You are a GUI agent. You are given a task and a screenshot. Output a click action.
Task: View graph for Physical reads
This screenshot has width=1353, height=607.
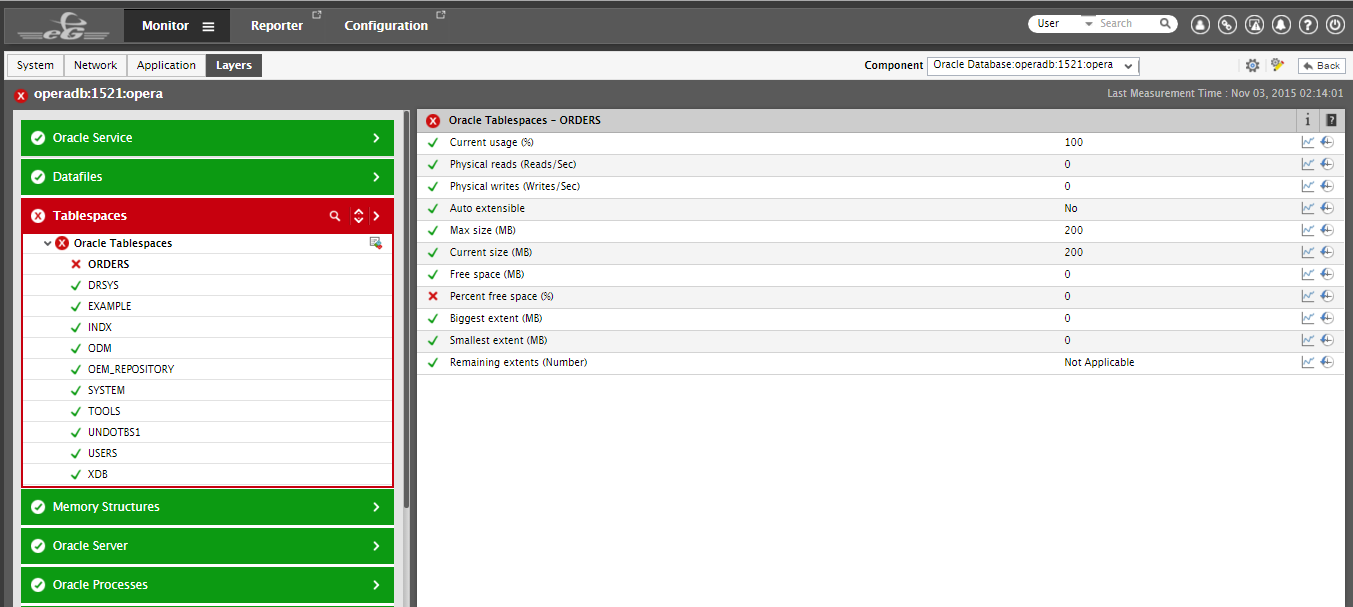pyautogui.click(x=1308, y=164)
